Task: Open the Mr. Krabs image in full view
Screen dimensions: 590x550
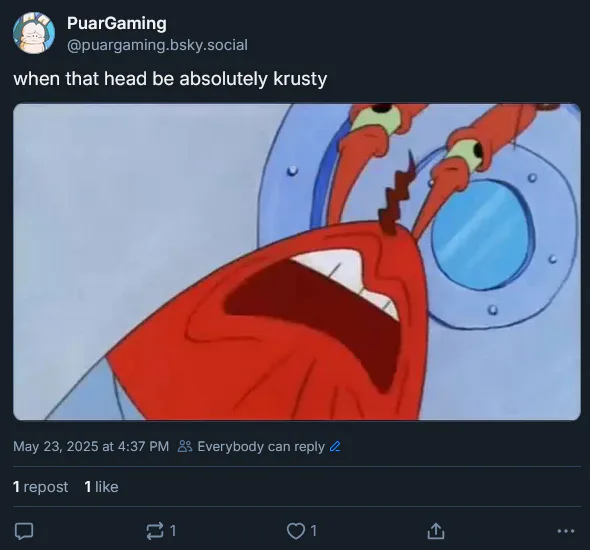Action: pos(297,262)
